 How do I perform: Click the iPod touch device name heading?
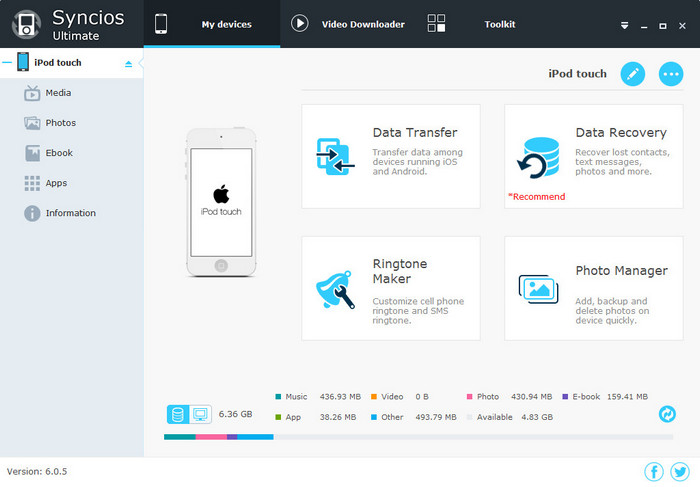coord(577,74)
